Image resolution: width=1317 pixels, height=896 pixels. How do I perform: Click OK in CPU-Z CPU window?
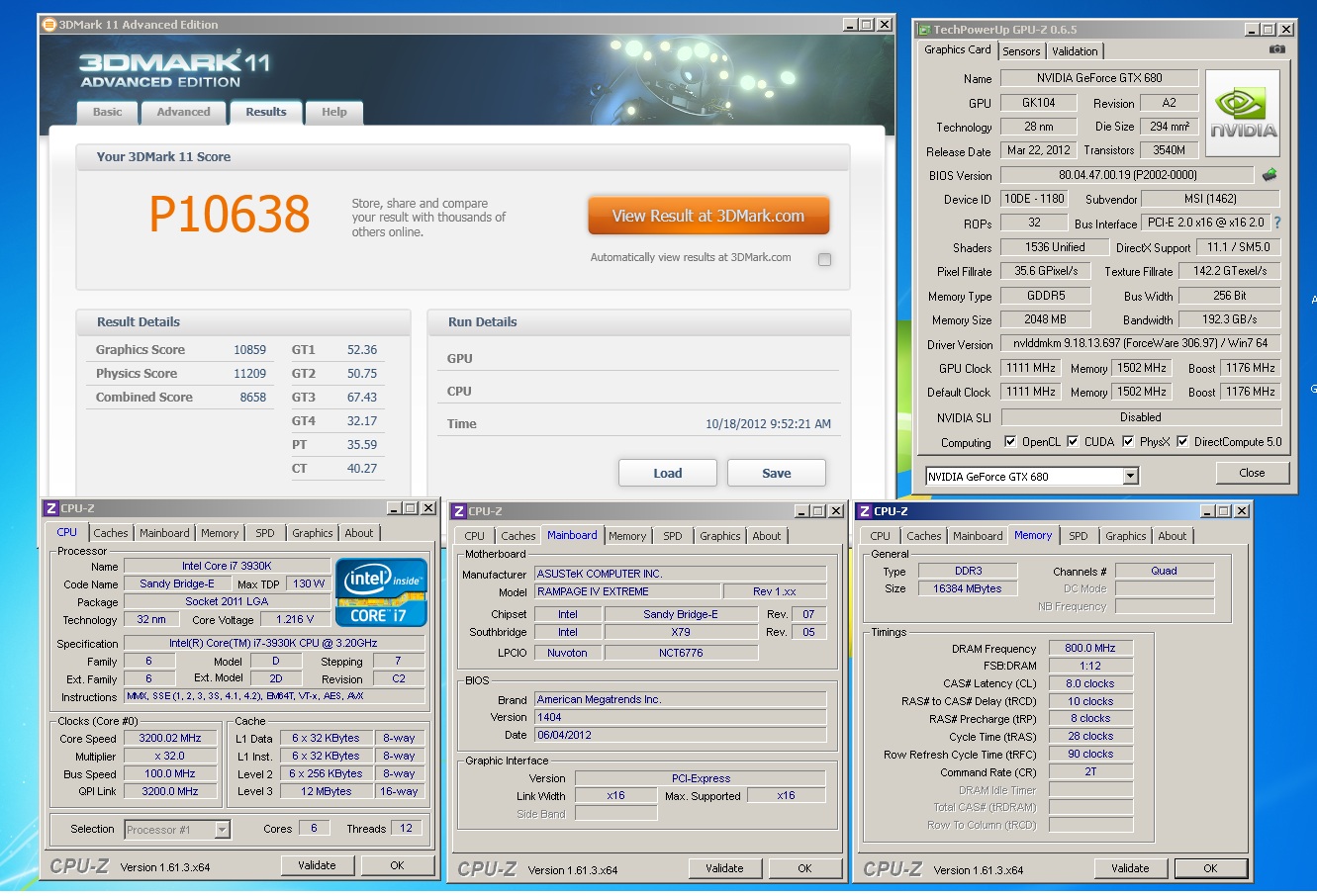click(x=397, y=865)
